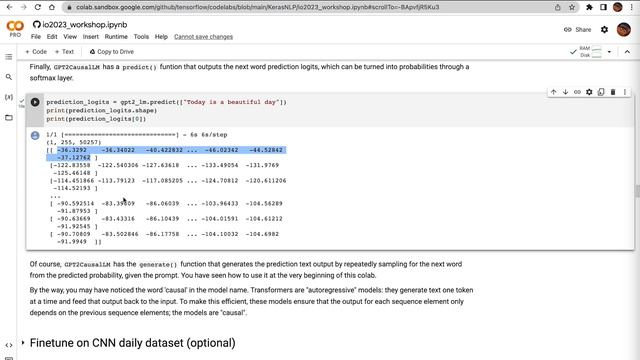Open the table of contents sidebar
The image size is (640, 360).
(x=9, y=57)
